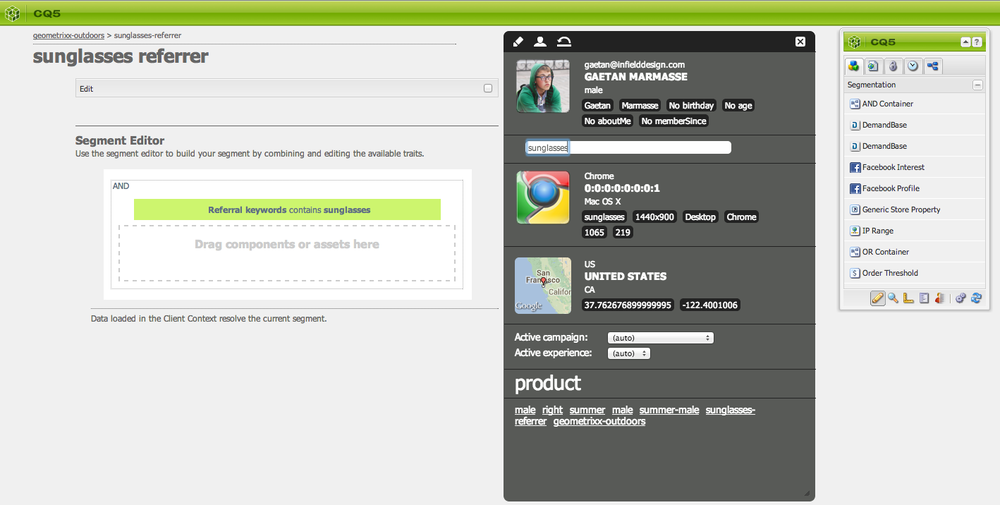This screenshot has width=1000, height=505.
Task: Click the Websites chain icon in sidekick footer
Action: coord(960,298)
